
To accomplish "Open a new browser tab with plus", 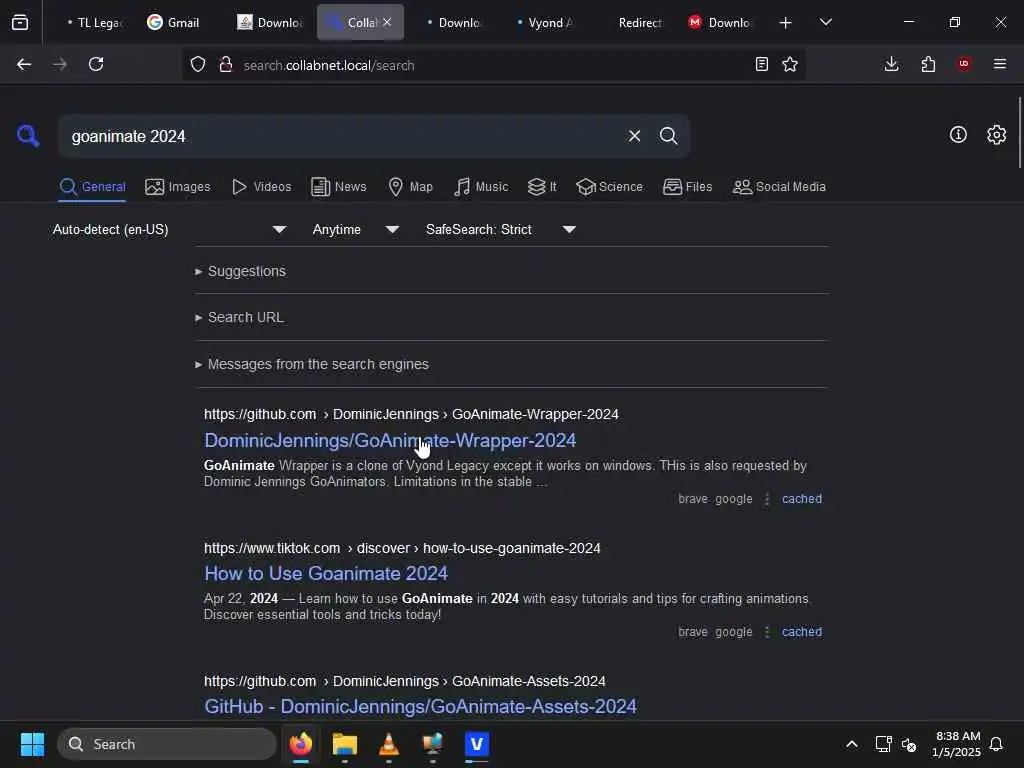I will pyautogui.click(x=786, y=23).
